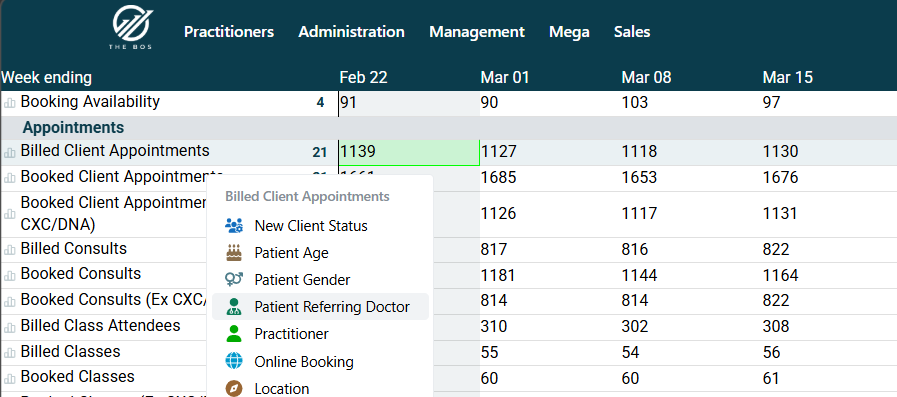Click Booked Consults value 1181
The height and width of the screenshot is (397, 897).
tap(498, 276)
